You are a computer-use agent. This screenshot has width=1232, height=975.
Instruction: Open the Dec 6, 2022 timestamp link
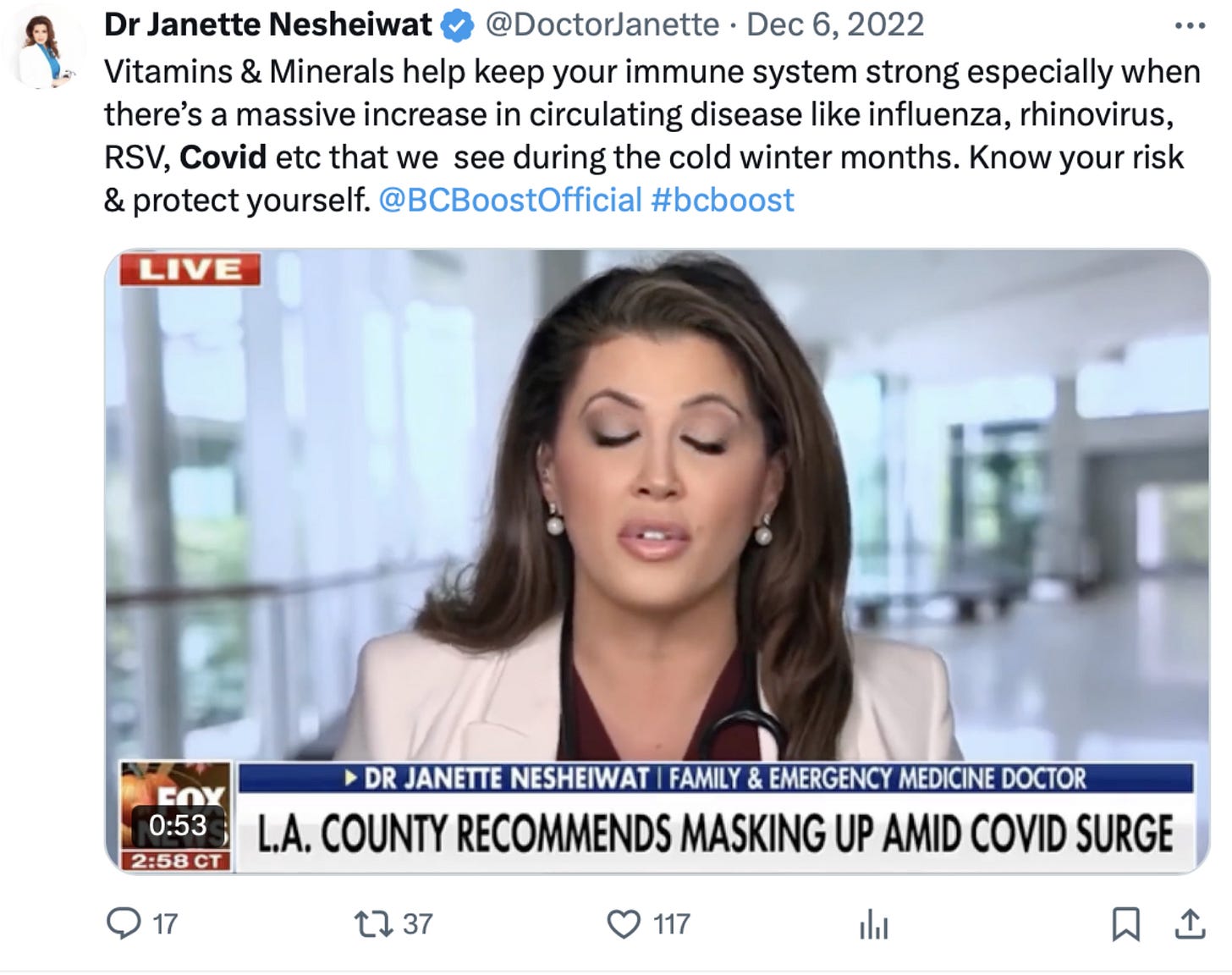835,25
